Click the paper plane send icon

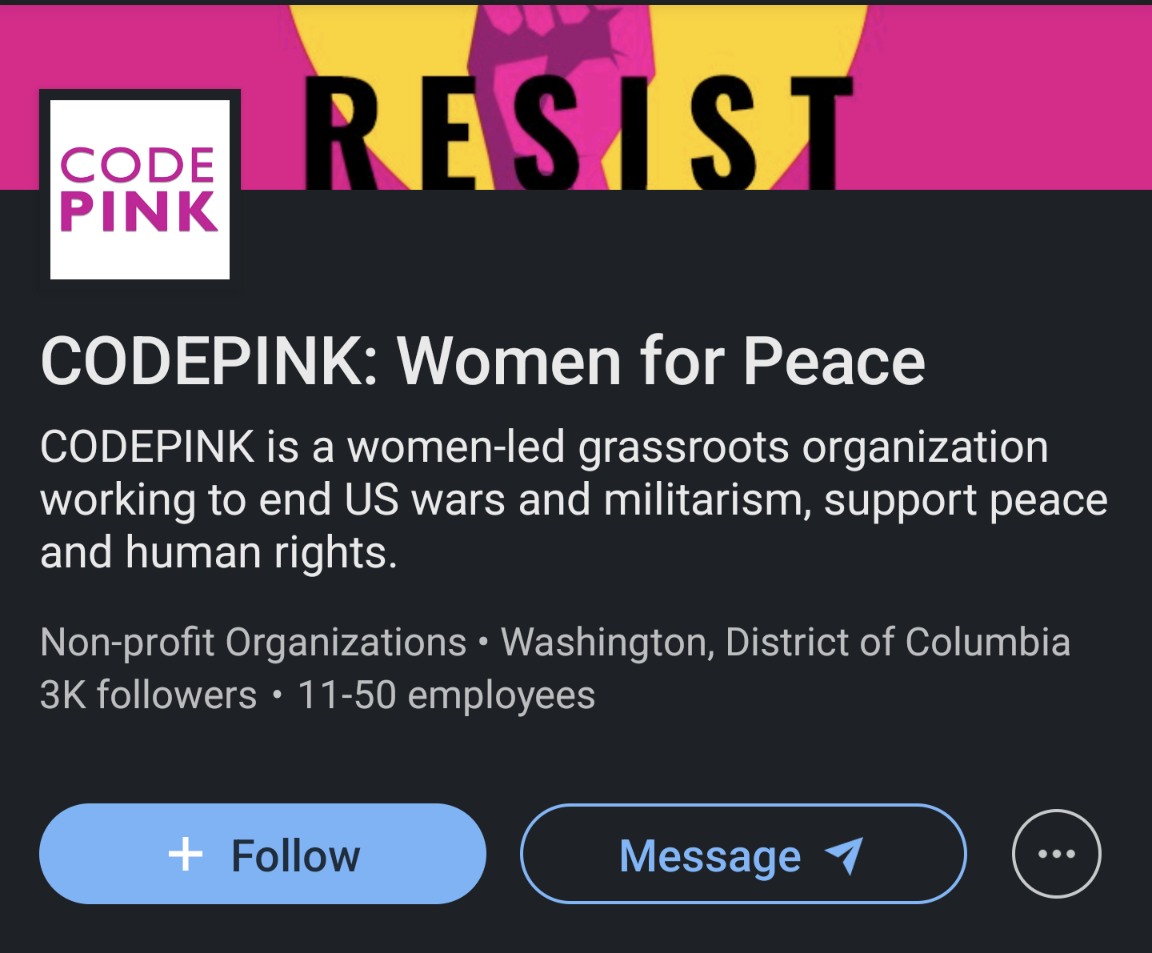[843, 856]
